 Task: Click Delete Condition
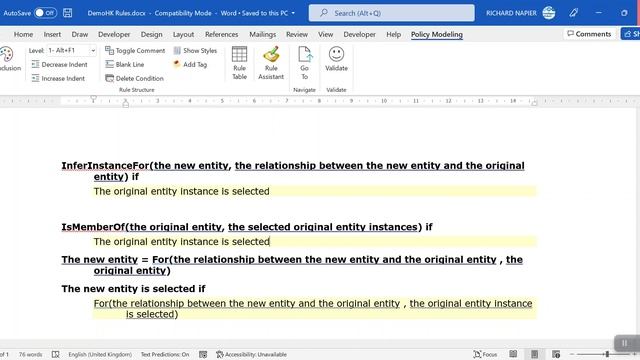click(134, 78)
